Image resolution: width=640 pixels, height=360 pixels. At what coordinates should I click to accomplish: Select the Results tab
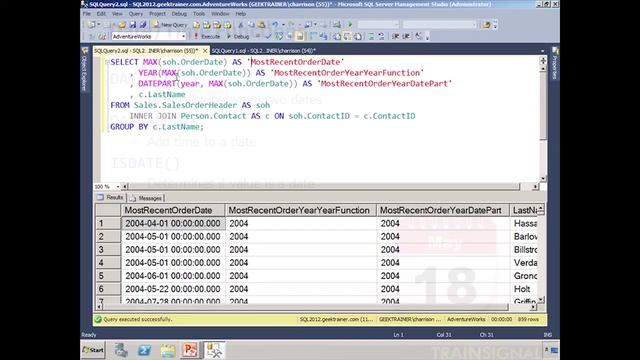click(x=111, y=198)
